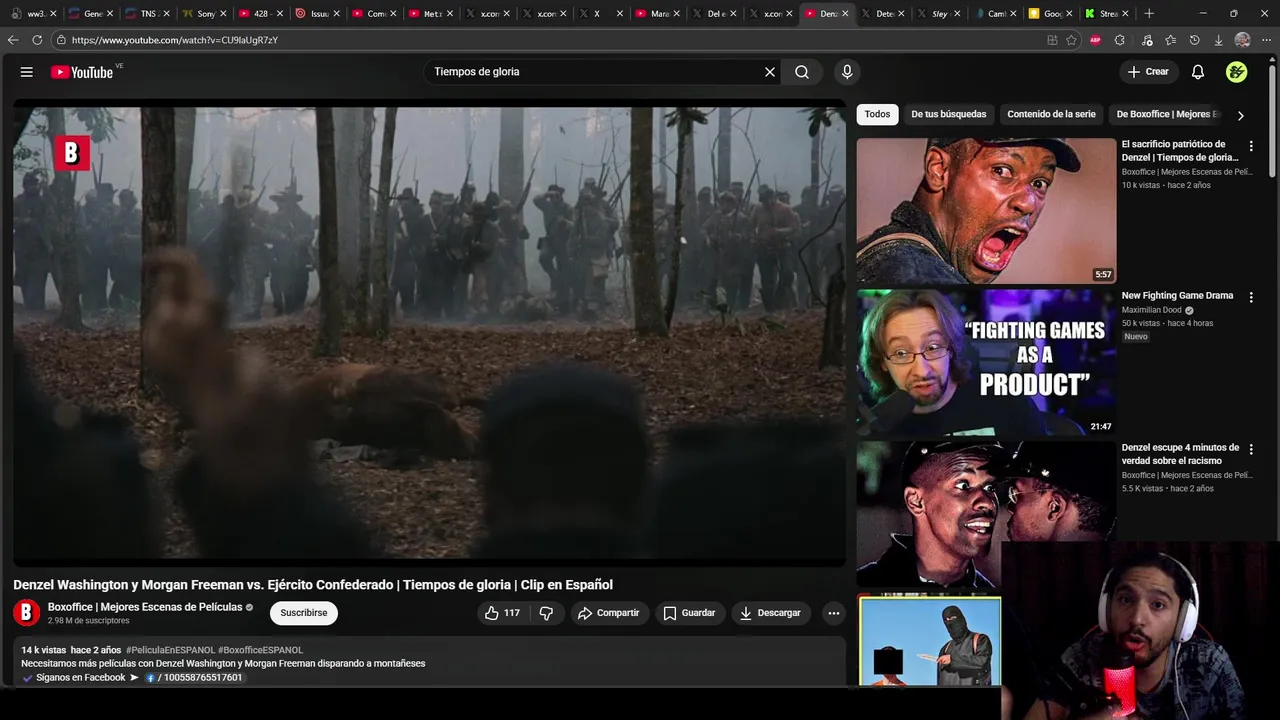
Task: Open the media control music icon
Action: [x=1147, y=40]
